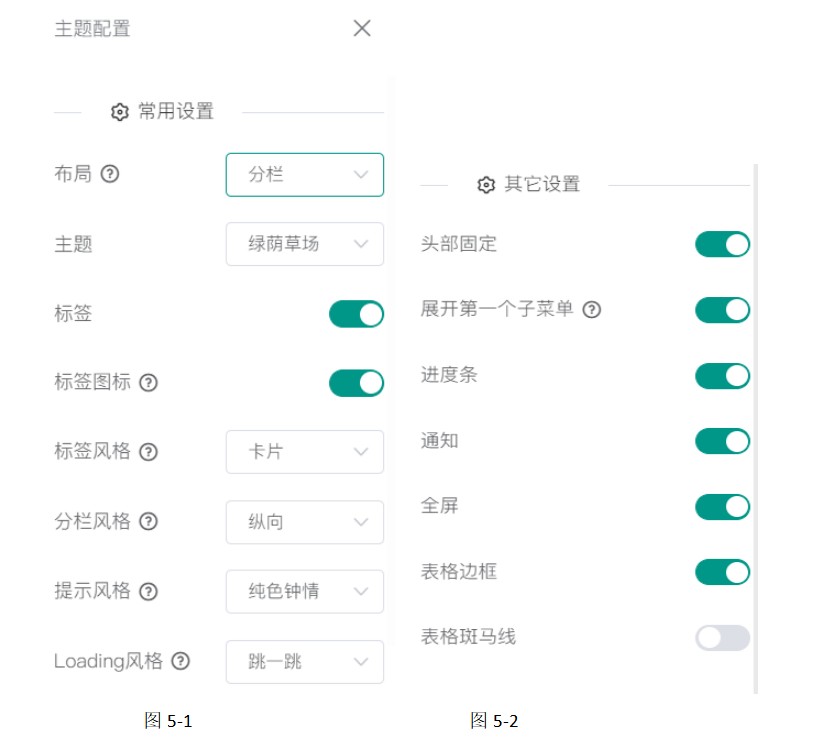Click the gear icon beside 常用设置
816x748 pixels.
click(120, 112)
